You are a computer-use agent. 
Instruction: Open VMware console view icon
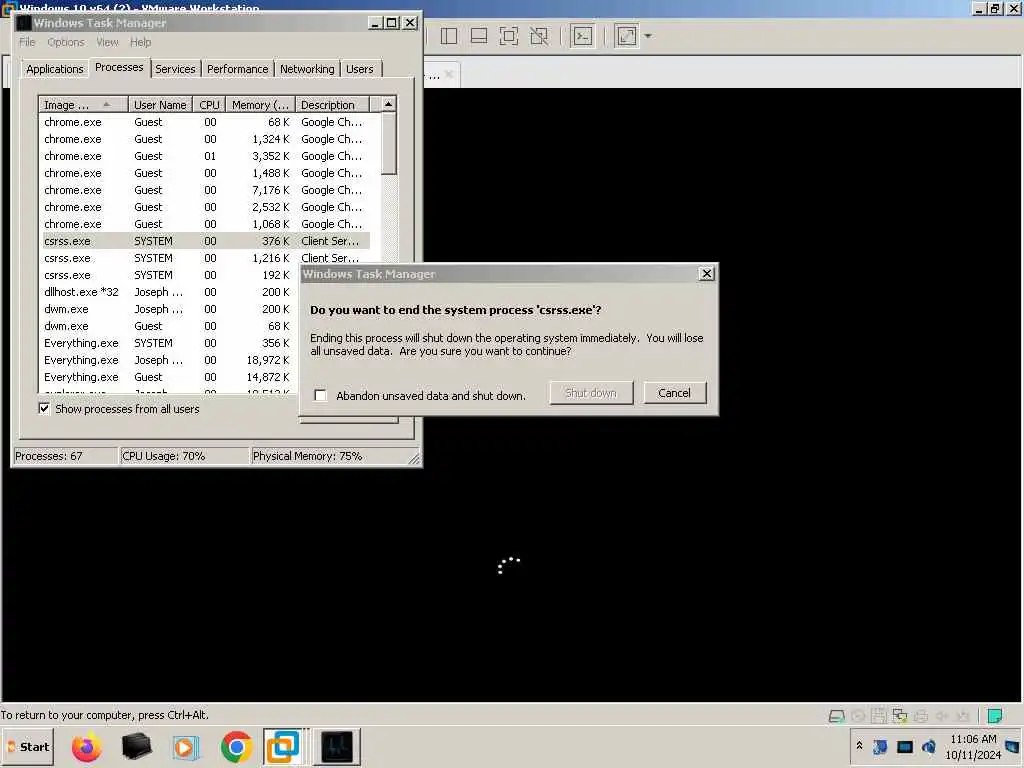pyautogui.click(x=583, y=36)
